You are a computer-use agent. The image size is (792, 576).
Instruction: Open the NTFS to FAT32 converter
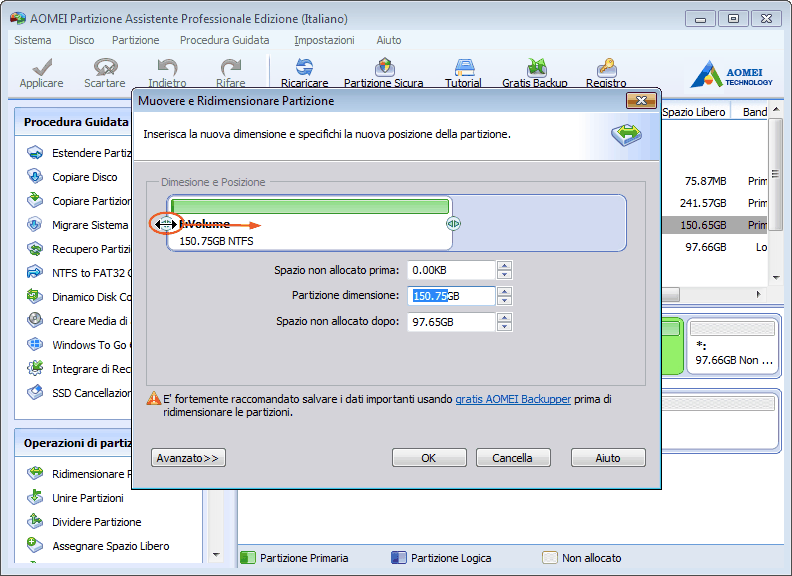(35, 273)
